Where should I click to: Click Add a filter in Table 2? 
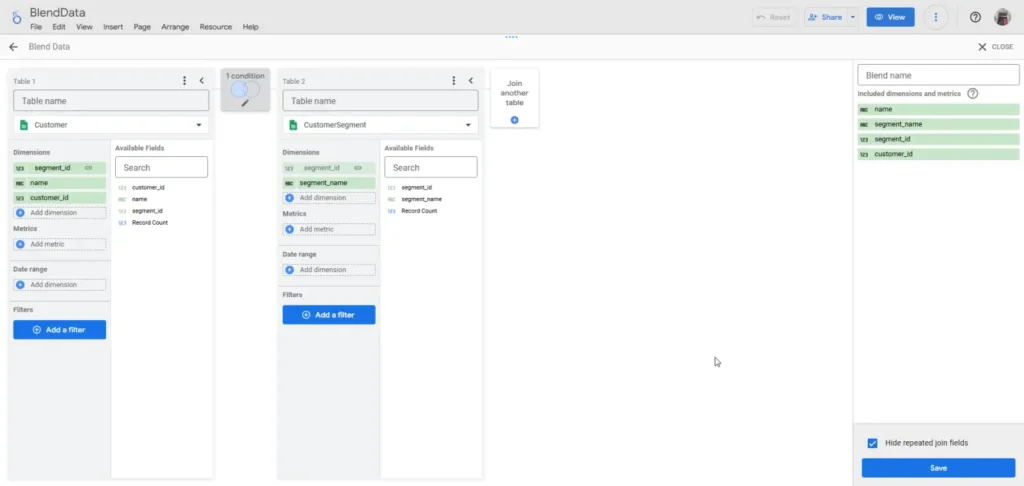[x=328, y=315]
